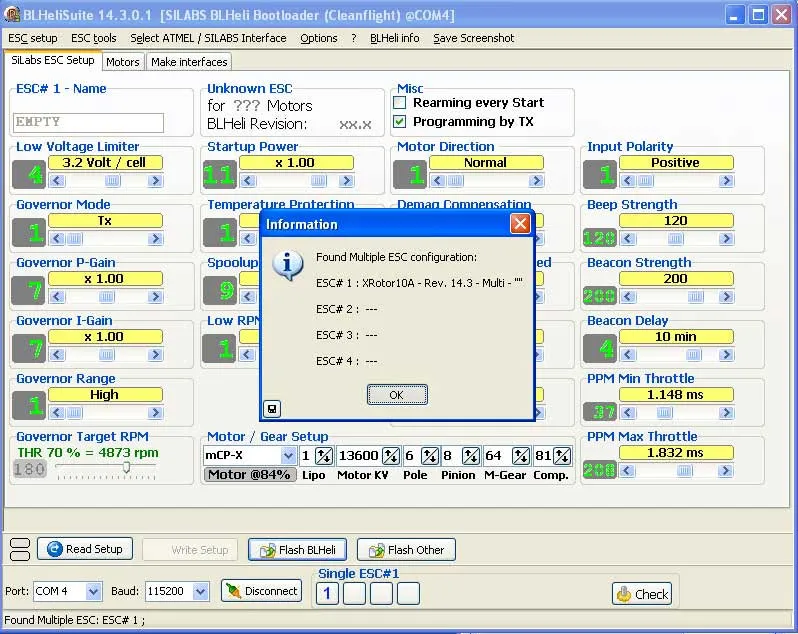Select ESC number 1 box
Image resolution: width=798 pixels, height=634 pixels.
(327, 594)
